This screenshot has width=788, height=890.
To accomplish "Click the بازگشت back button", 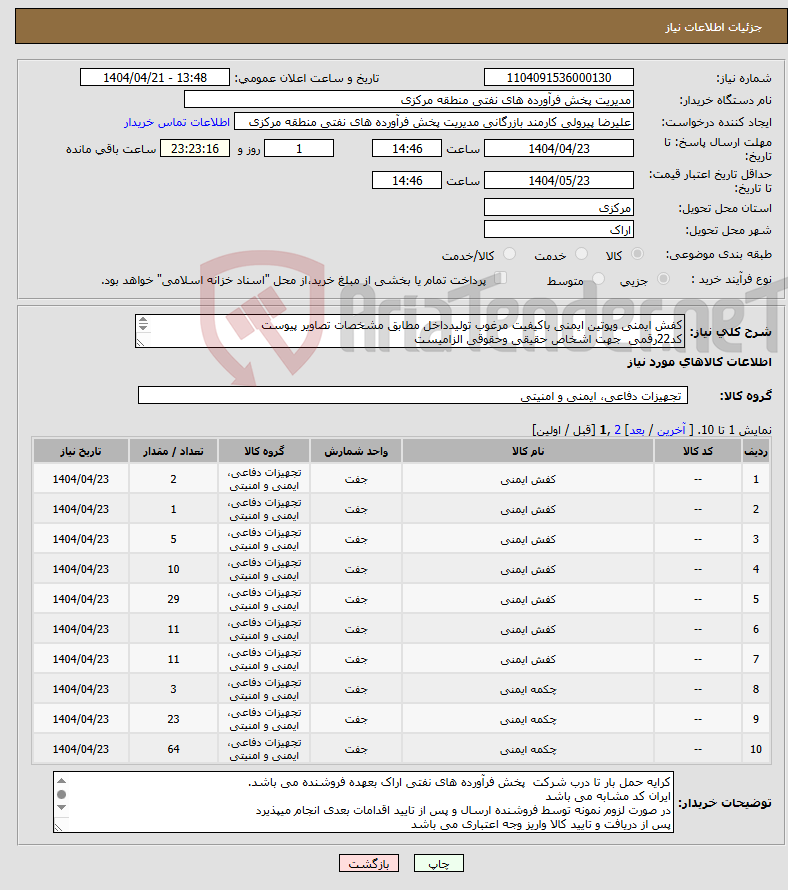I will tap(368, 863).
